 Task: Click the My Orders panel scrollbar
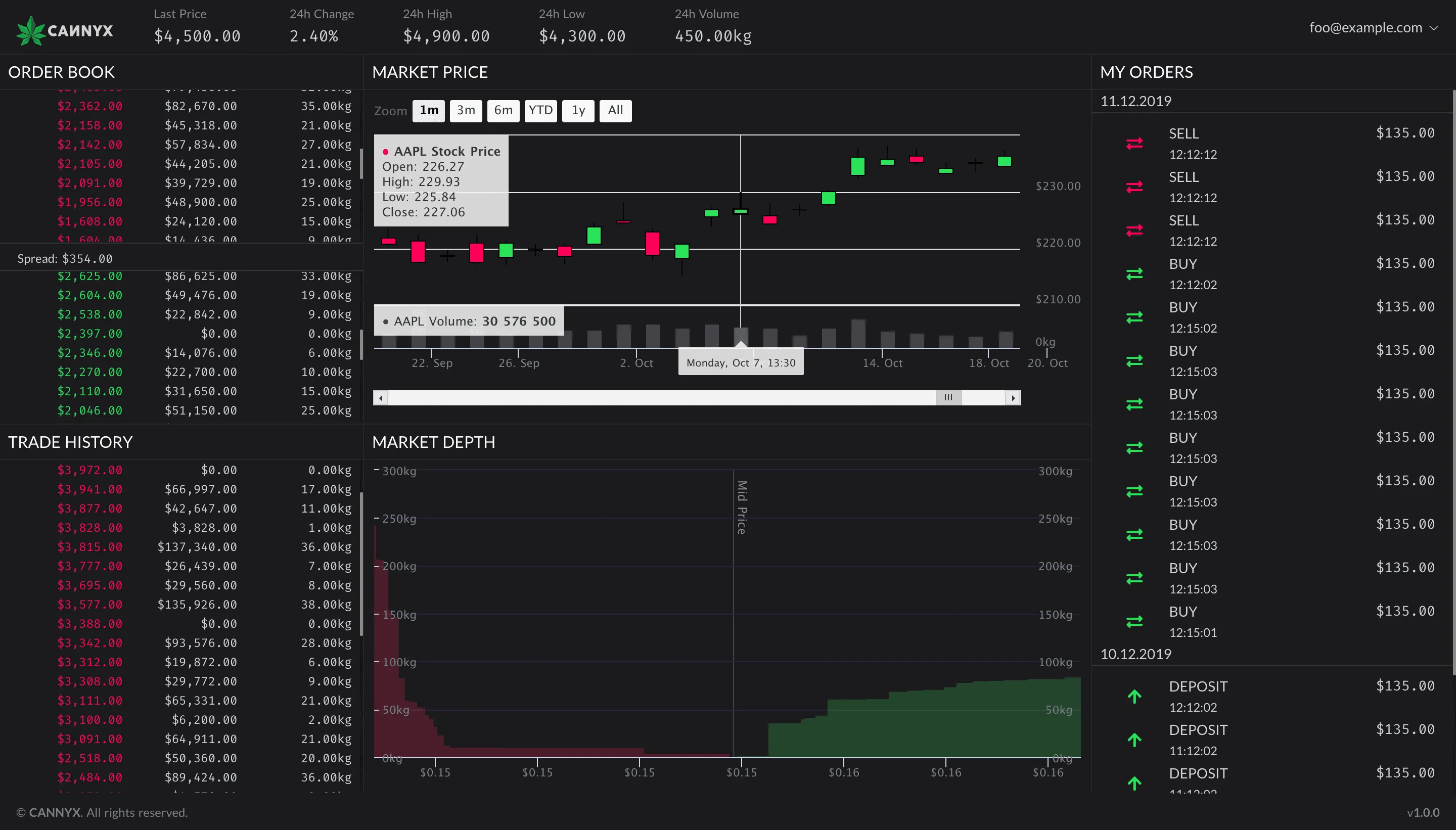(1453, 382)
